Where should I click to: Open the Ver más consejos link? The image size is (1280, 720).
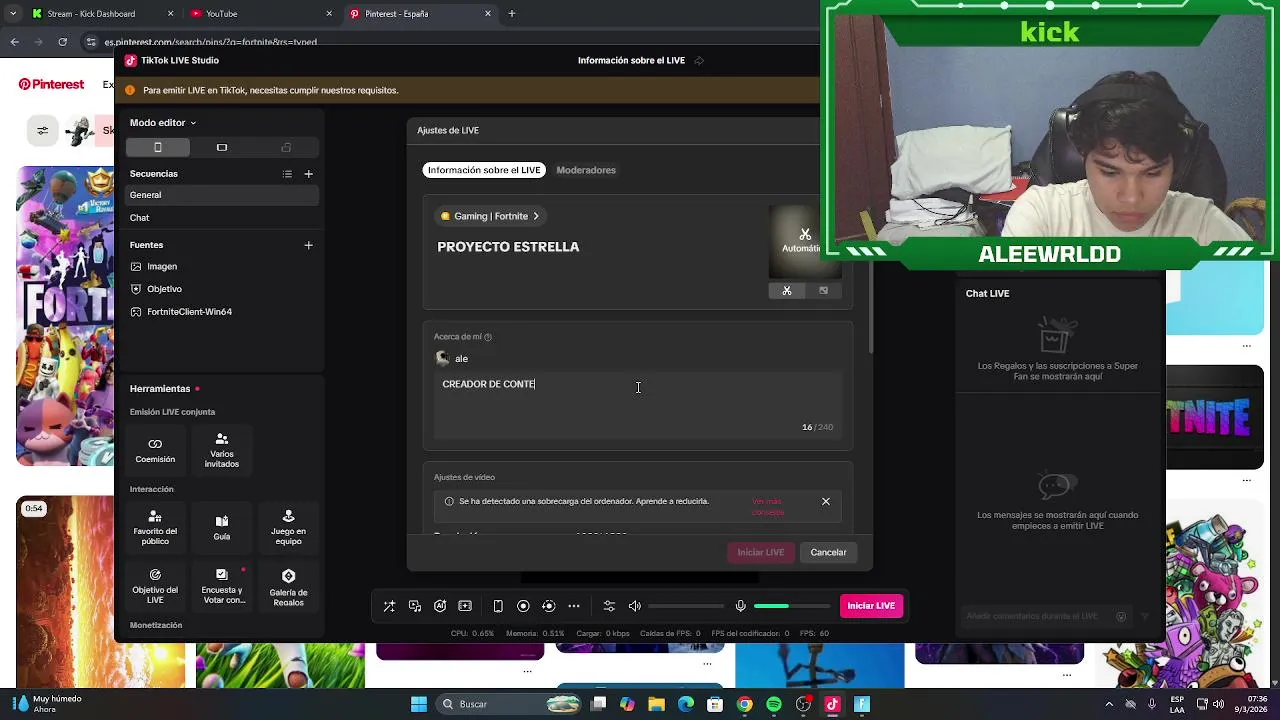[768, 507]
